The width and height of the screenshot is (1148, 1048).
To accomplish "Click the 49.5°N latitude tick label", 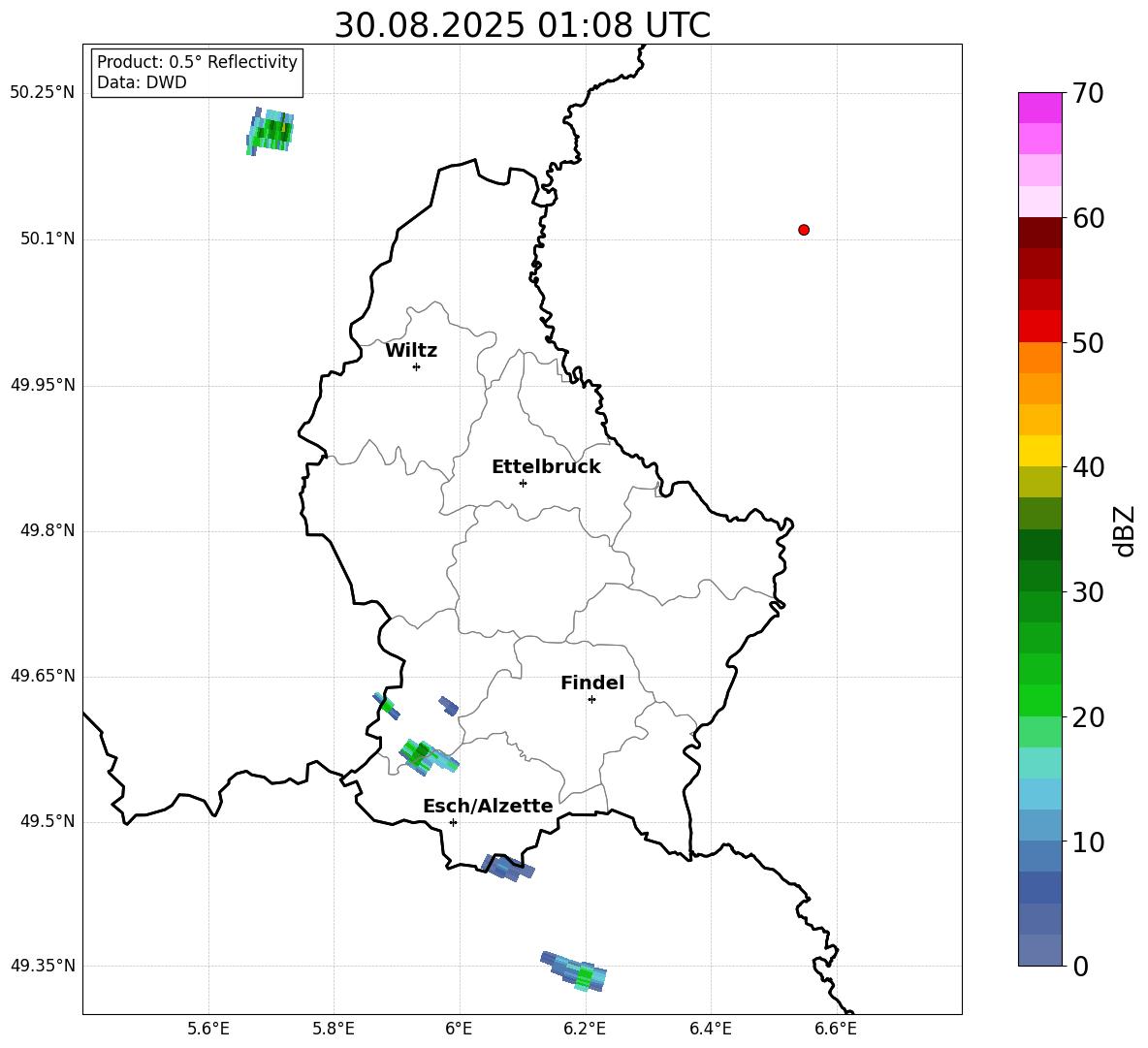I will tap(48, 822).
